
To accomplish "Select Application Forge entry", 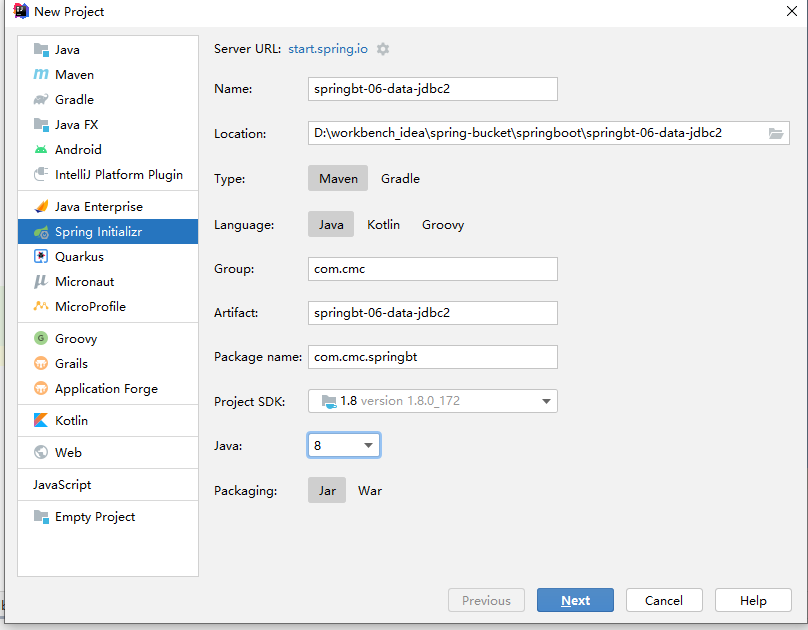I will pos(108,388).
